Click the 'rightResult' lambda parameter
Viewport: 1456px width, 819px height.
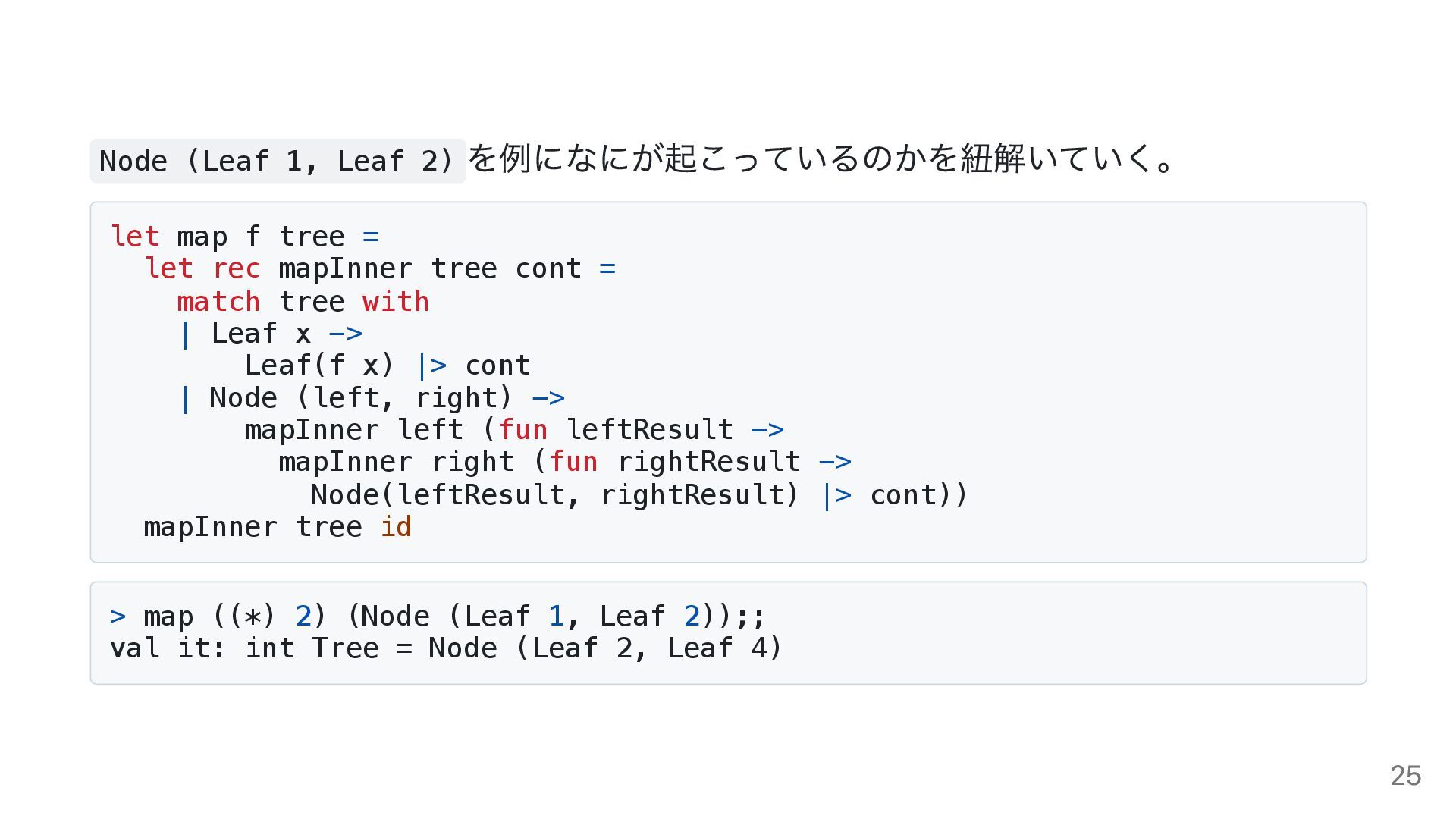(709, 462)
